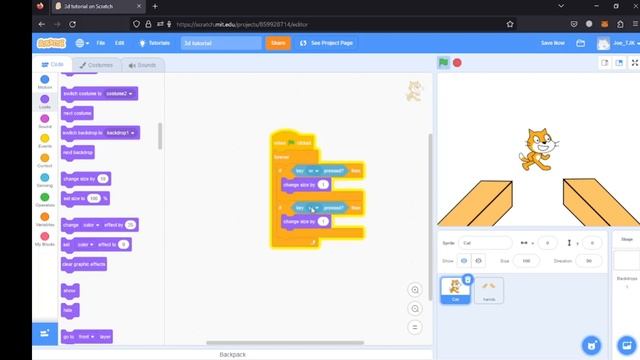Click value field in palette change size block
This screenshot has height=360, width=640.
(103, 179)
